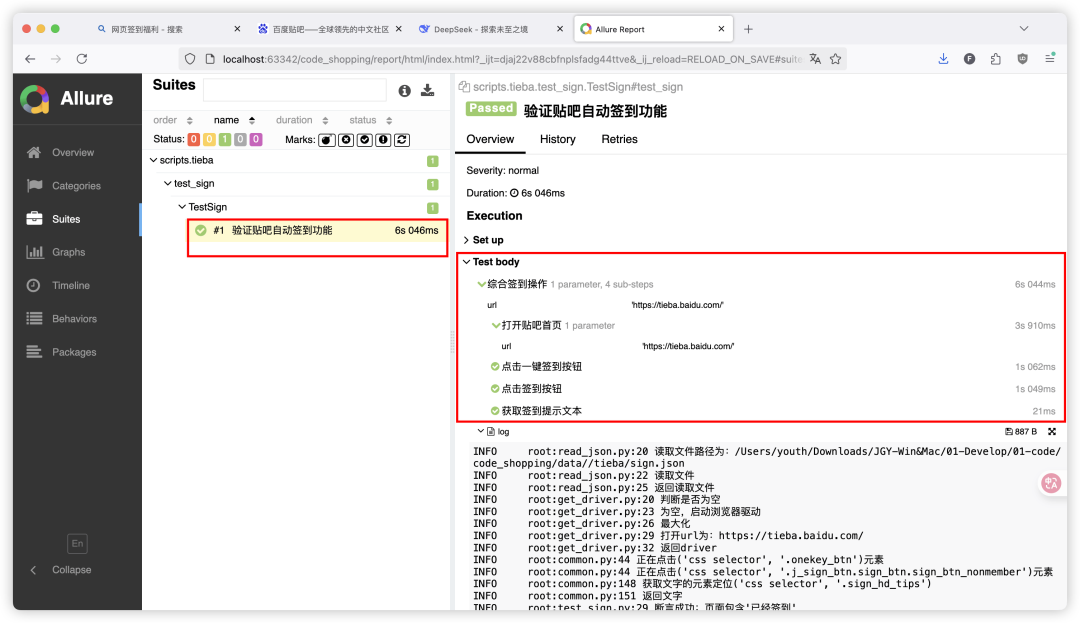1080x623 pixels.
Task: Click the copy icon before test full name
Action: click(x=464, y=87)
